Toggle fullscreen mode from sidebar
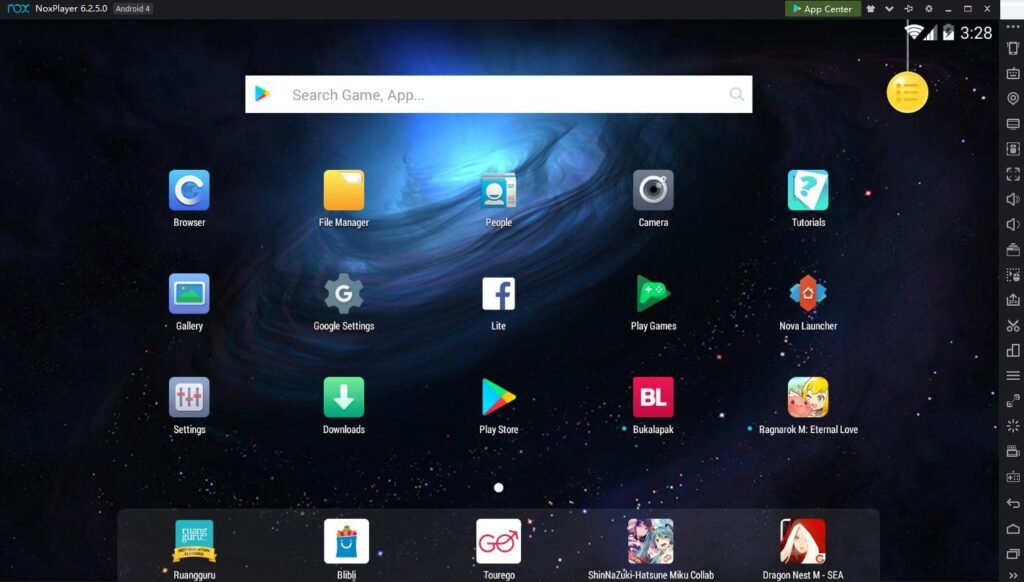The image size is (1024, 582). 1013,174
